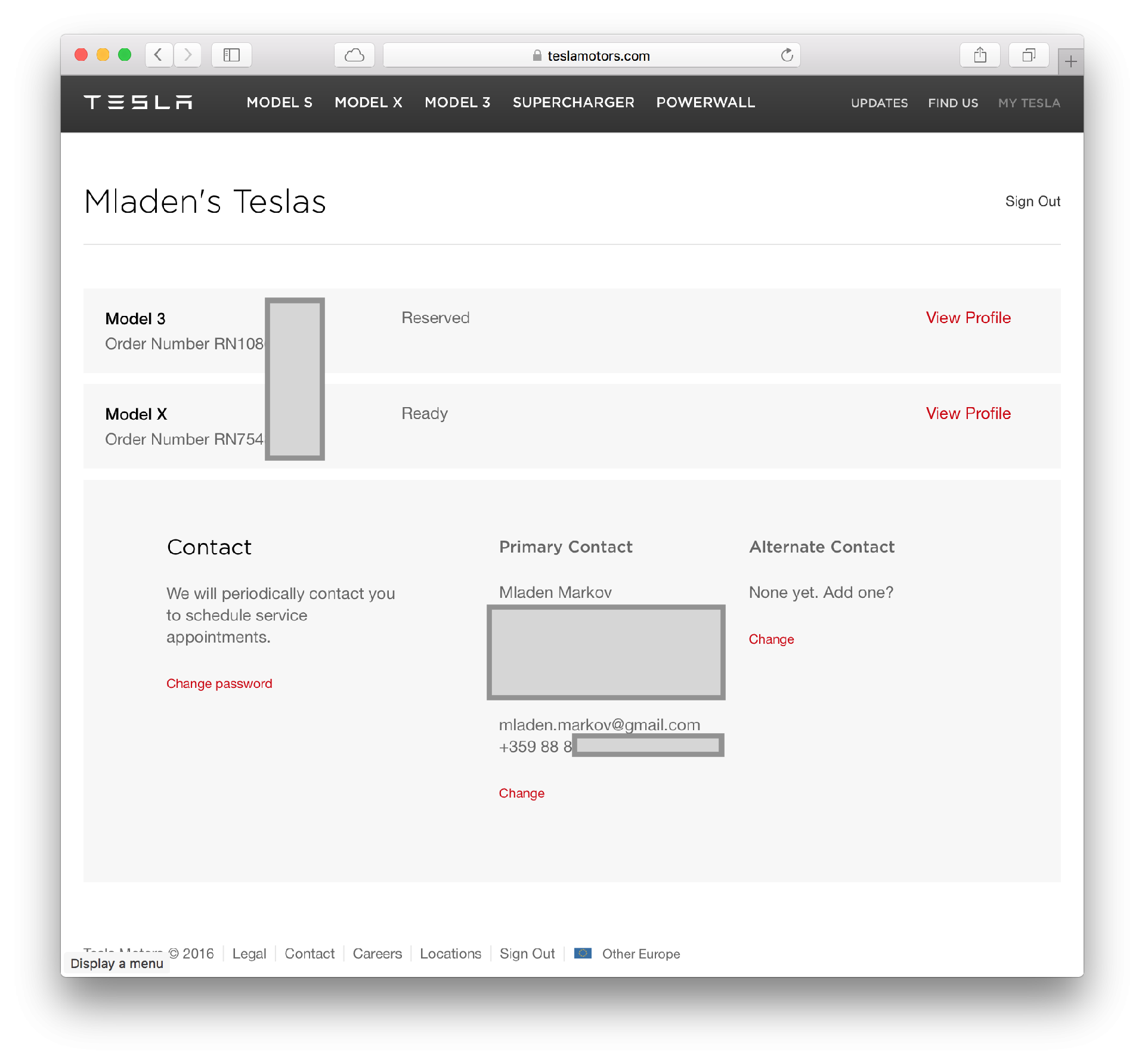Open the Careers footer link
Image resolution: width=1145 pixels, height=1064 pixels.
377,954
